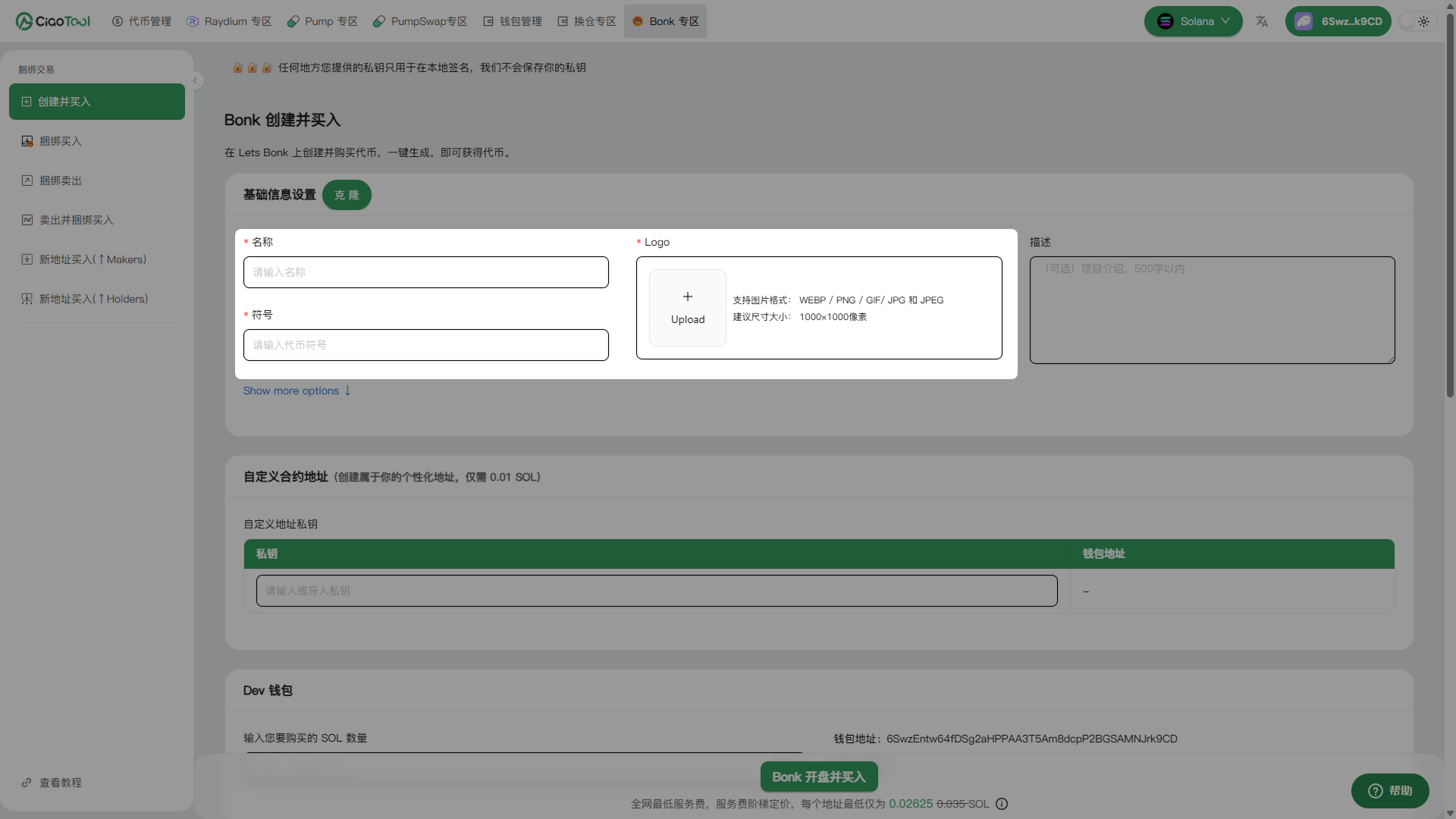Open the 代币管理 menu

click(x=142, y=21)
